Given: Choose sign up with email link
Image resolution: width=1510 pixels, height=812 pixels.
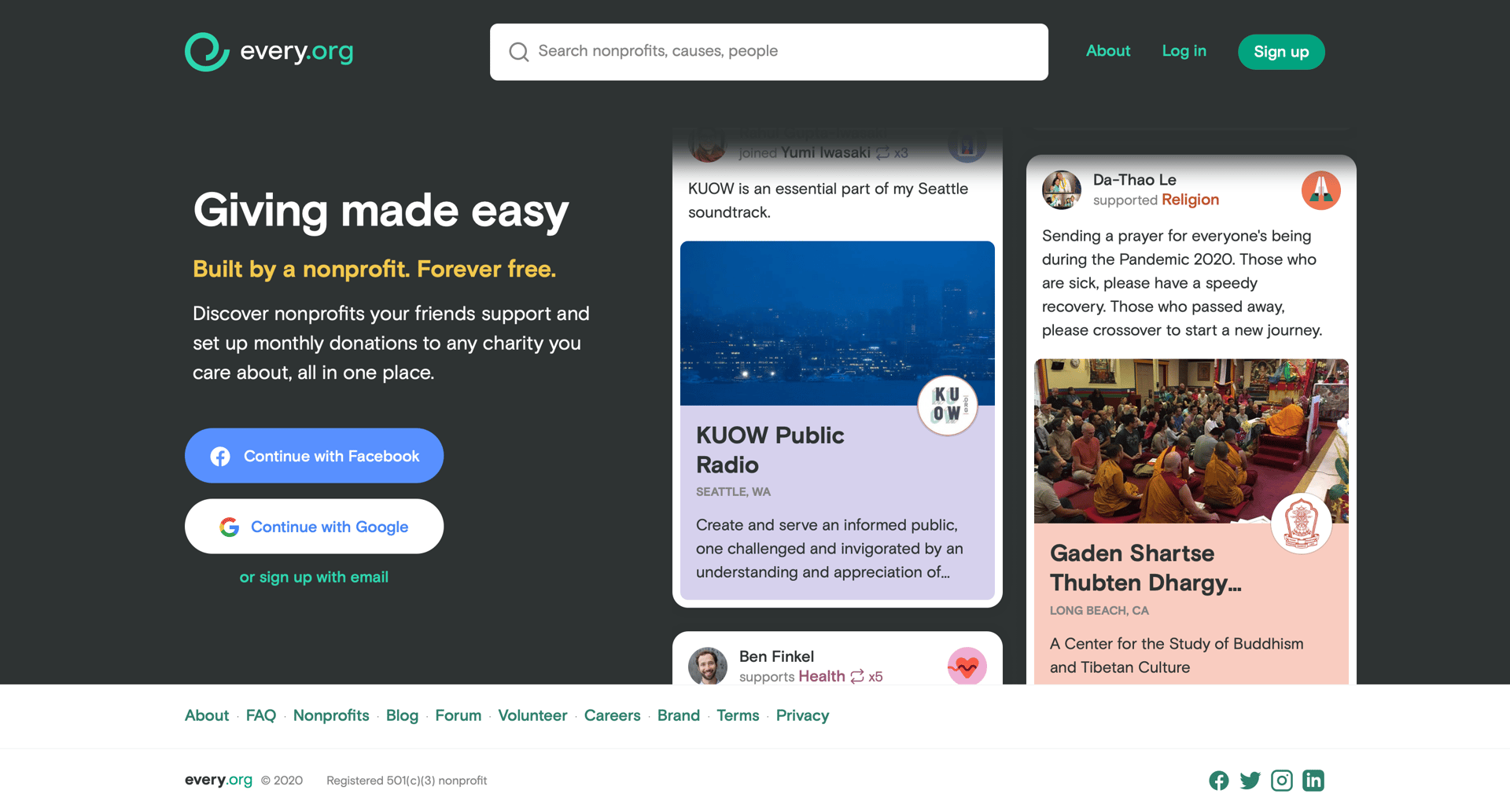Looking at the screenshot, I should [314, 577].
